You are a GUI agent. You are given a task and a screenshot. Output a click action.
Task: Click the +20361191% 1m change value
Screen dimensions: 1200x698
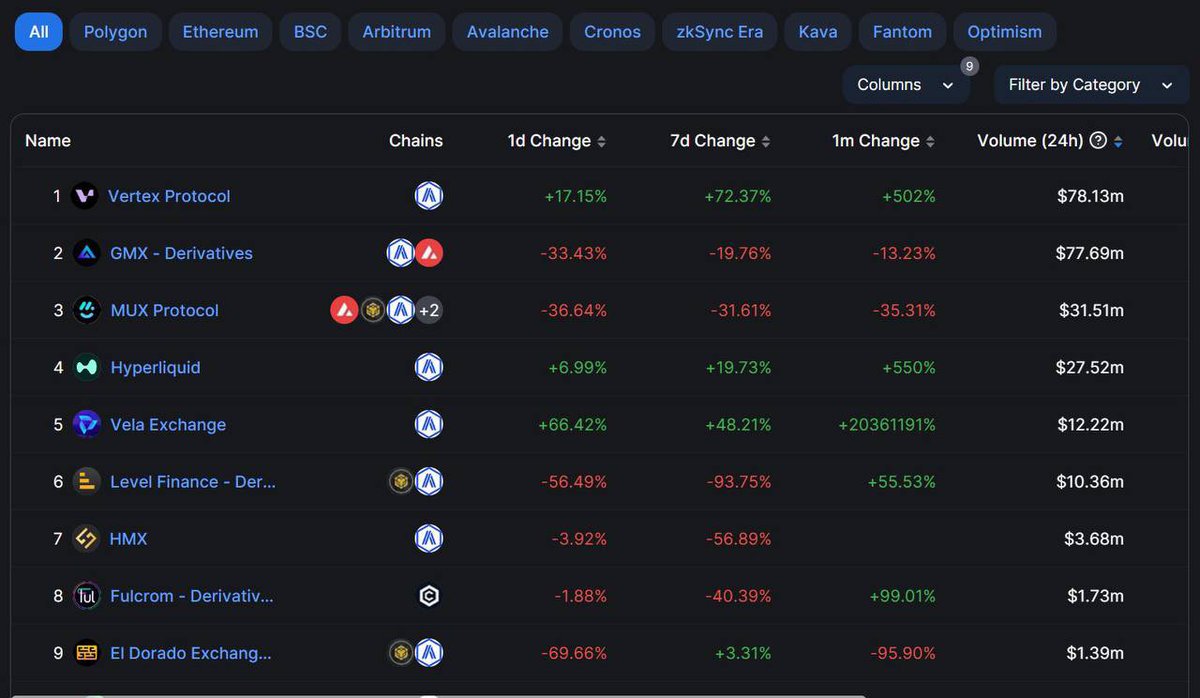(887, 425)
